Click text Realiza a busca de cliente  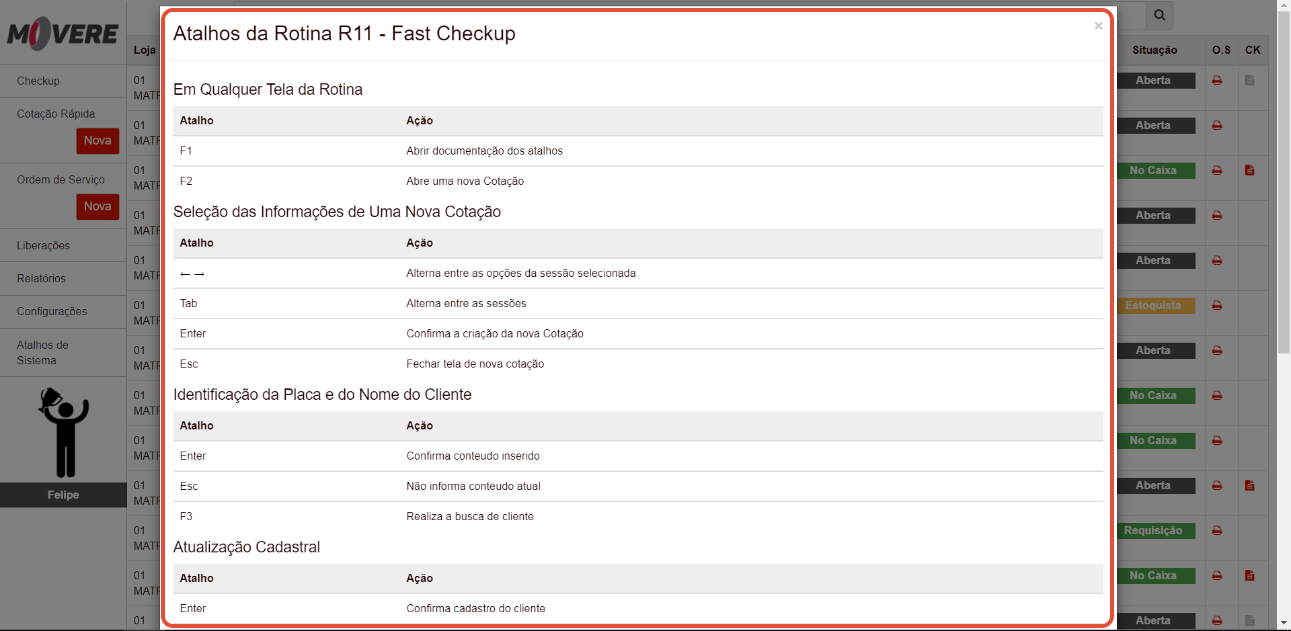click(x=470, y=516)
